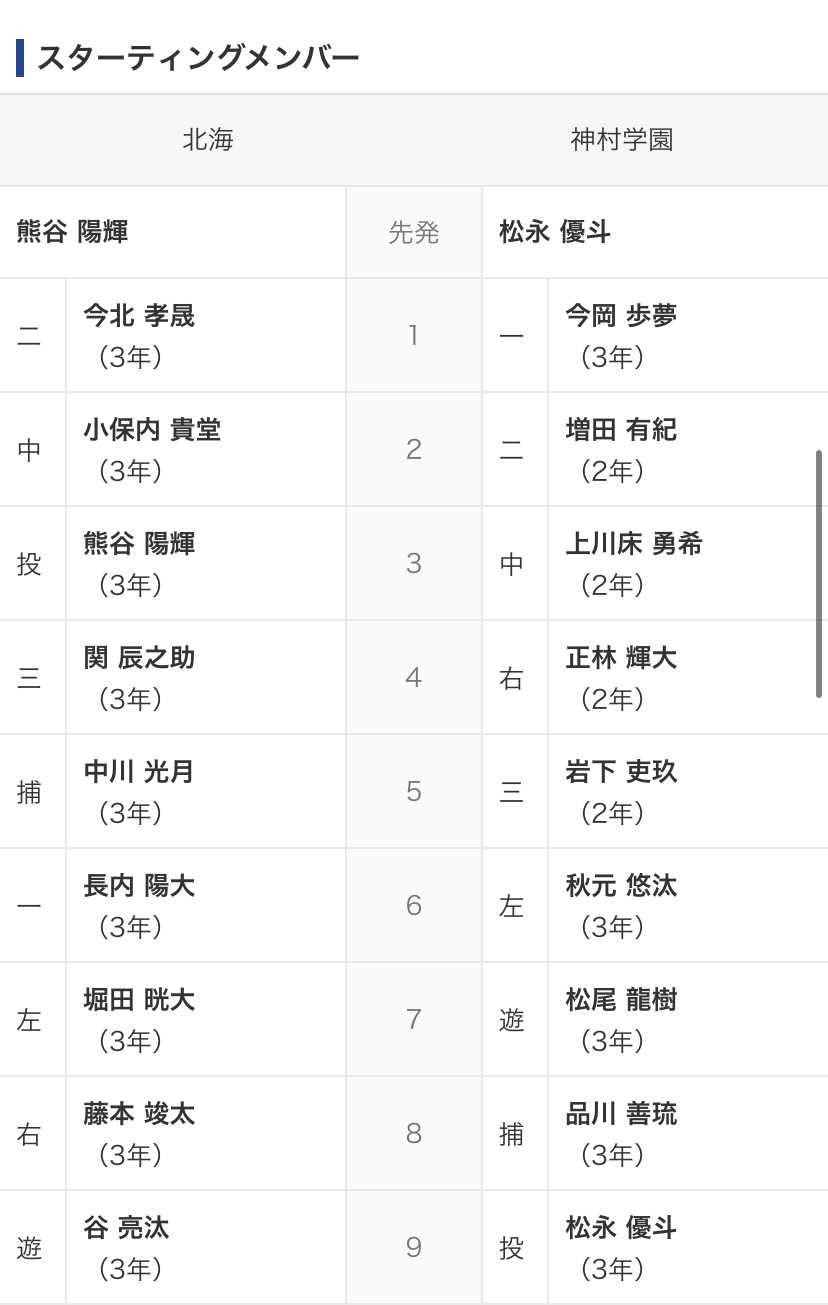Tap left fielder 堀田 晄大
Screen dimensions: 828x1305
[139, 1000]
